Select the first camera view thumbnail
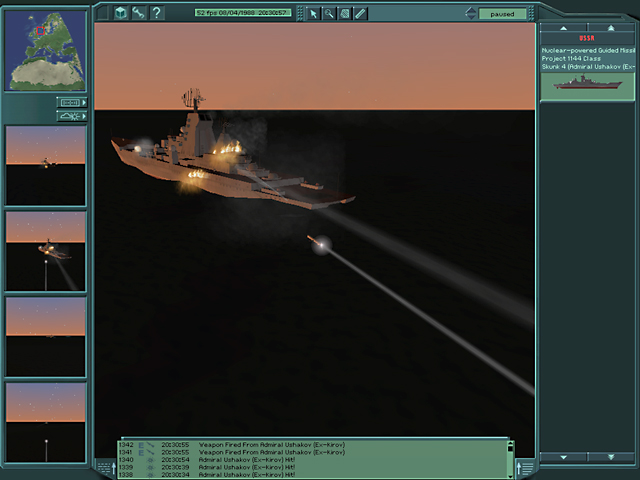The height and width of the screenshot is (480, 640). tap(45, 165)
